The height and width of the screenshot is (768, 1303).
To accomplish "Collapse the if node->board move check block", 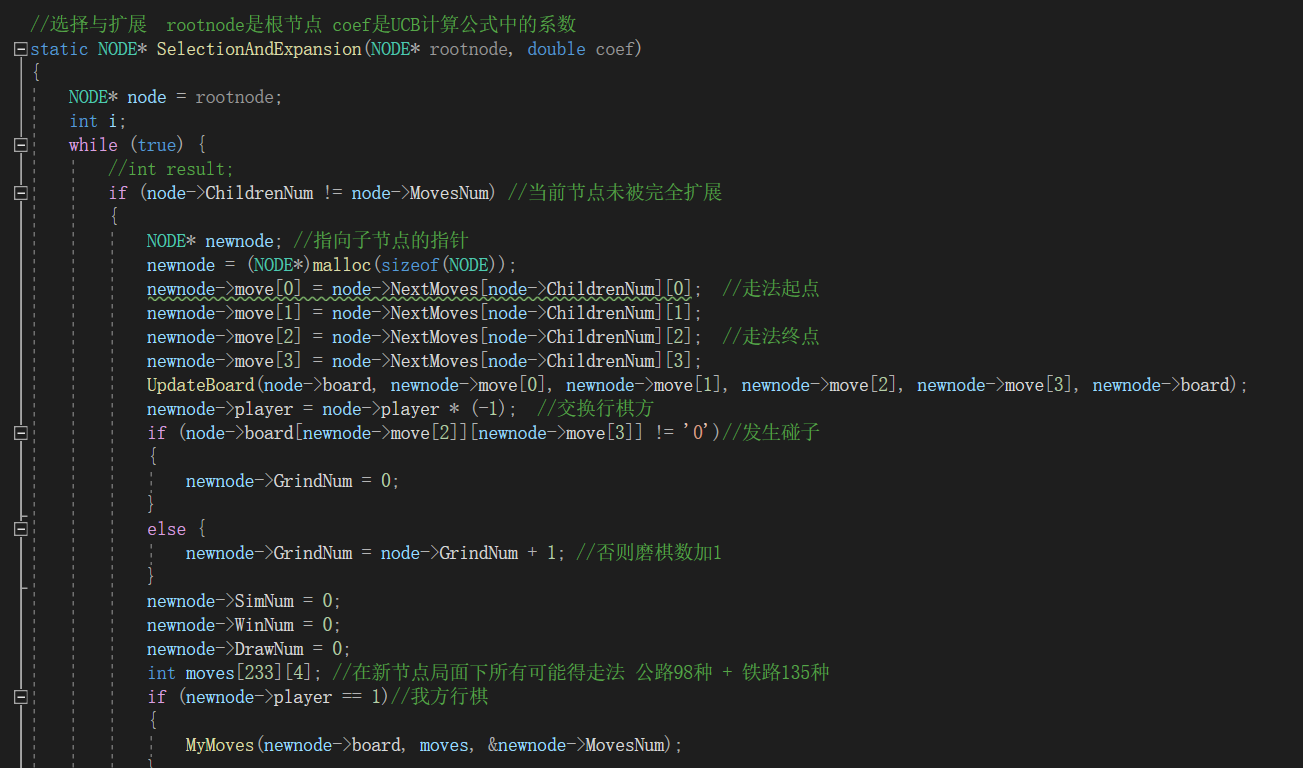I will pos(20,433).
